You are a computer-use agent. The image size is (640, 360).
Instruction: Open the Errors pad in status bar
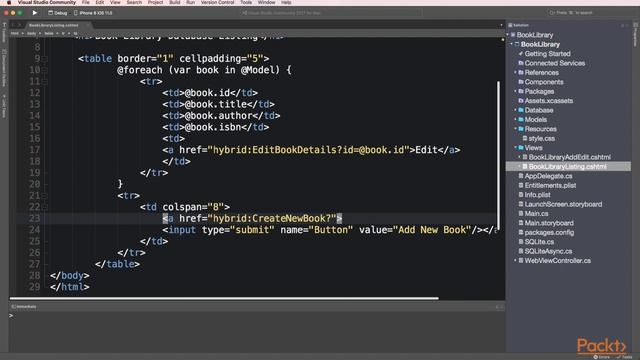pyautogui.click(x=602, y=357)
